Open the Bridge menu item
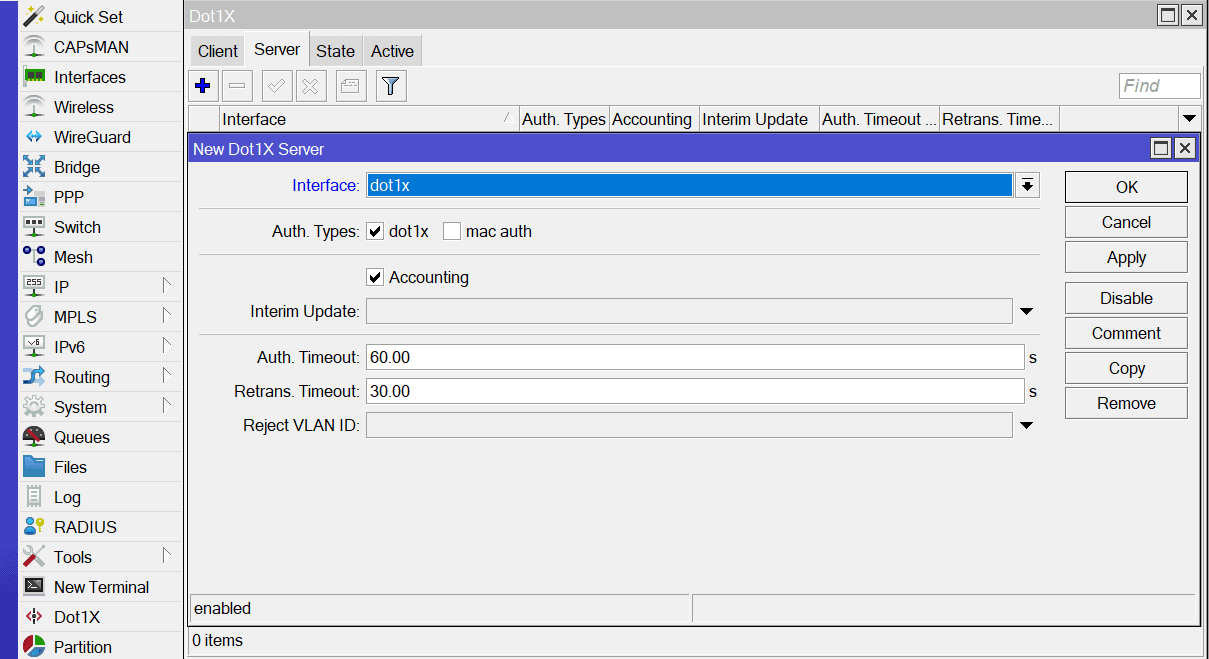 [x=77, y=167]
